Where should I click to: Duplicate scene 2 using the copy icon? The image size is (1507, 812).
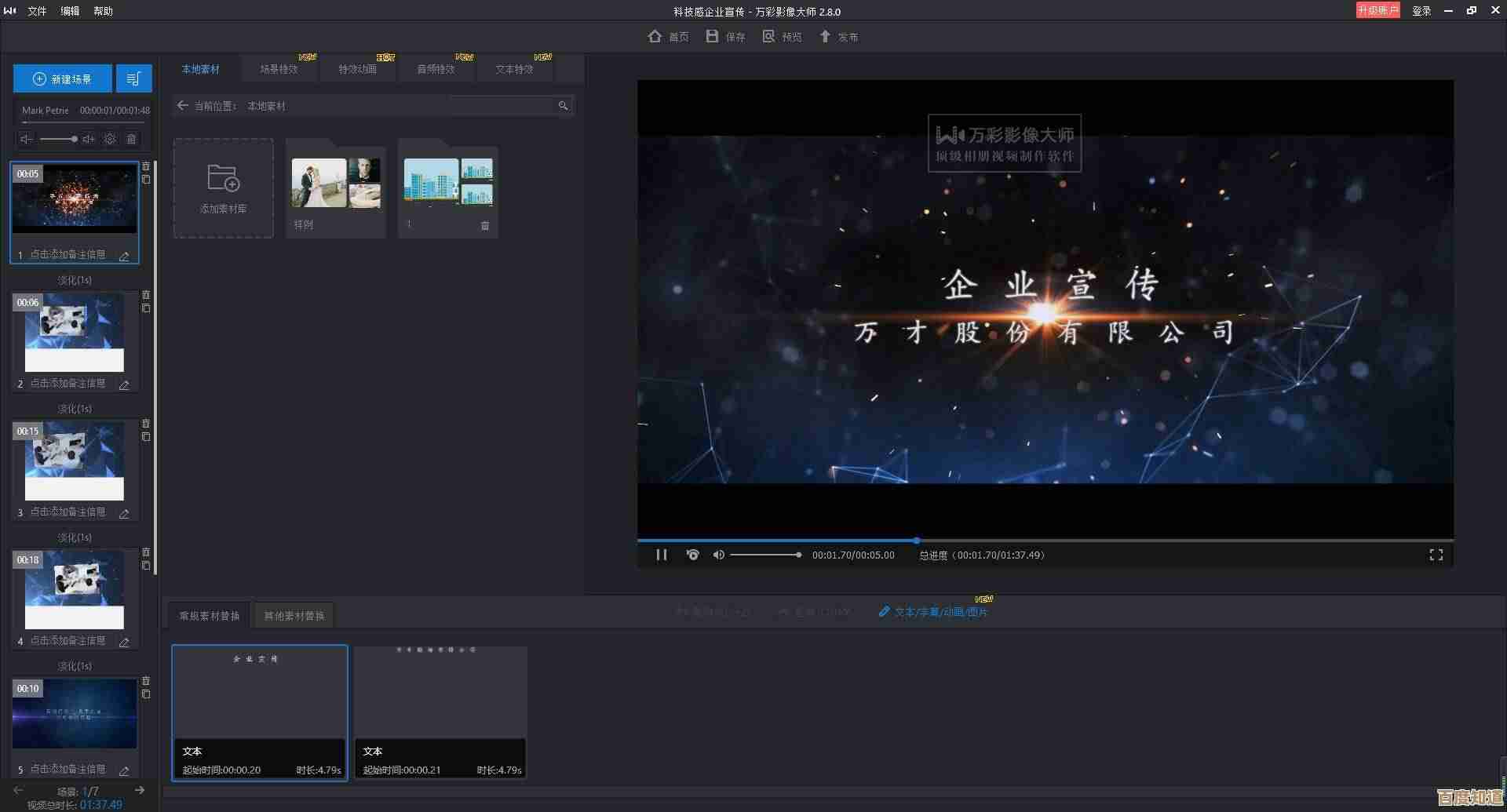point(146,308)
